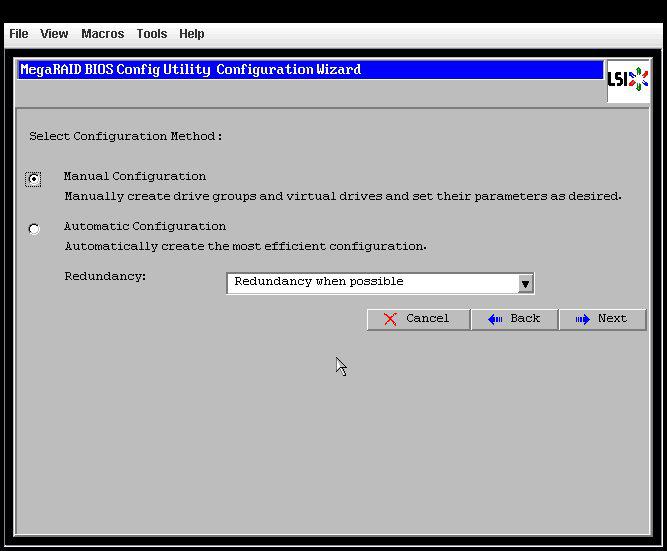Open the File menu
Viewport: 667px width, 551px height.
[x=18, y=33]
